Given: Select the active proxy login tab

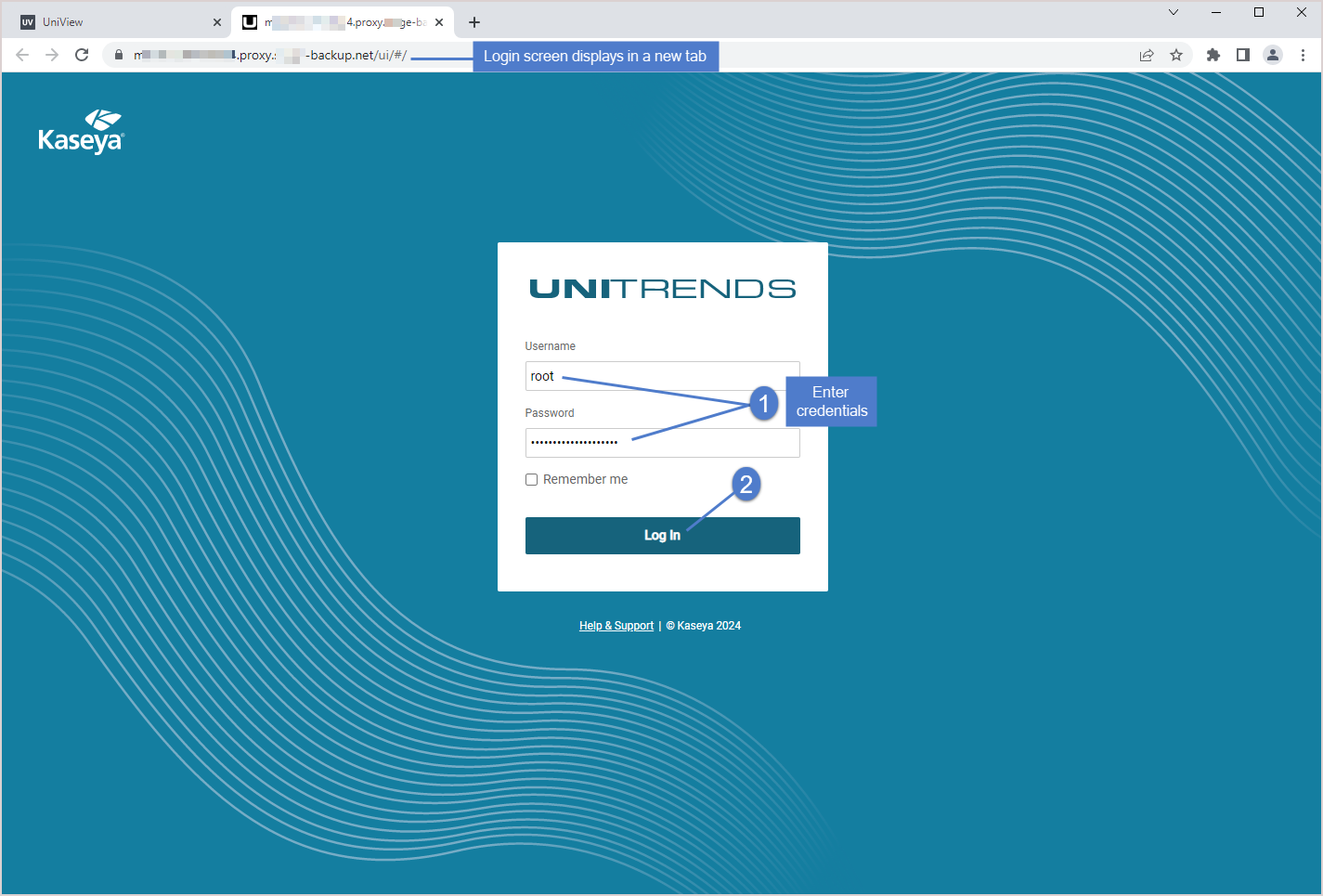Looking at the screenshot, I should (x=343, y=22).
